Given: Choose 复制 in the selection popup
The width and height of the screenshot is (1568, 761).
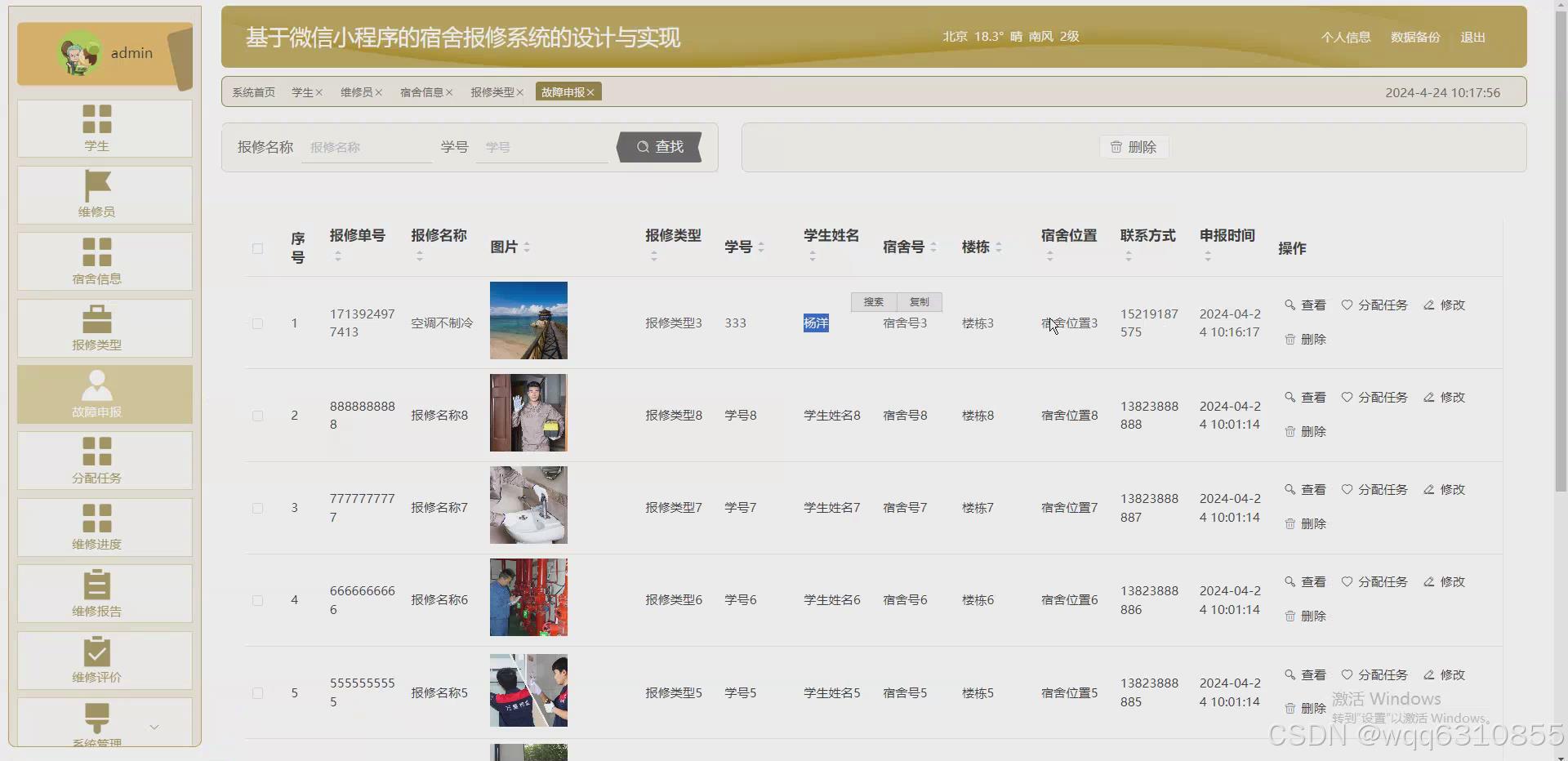Looking at the screenshot, I should (x=920, y=302).
